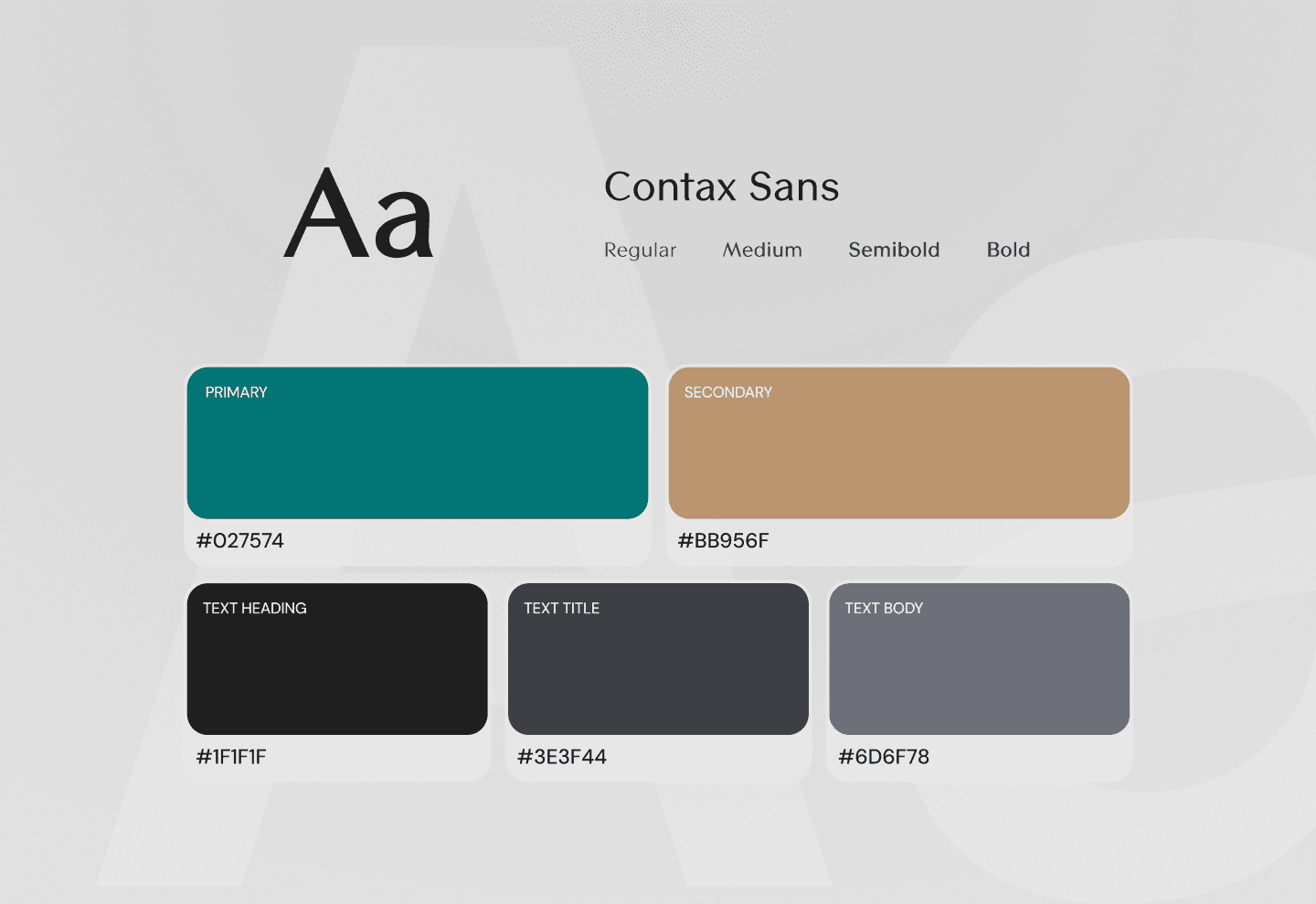The height and width of the screenshot is (904, 1316).
Task: Select the Bold font weight
Action: (x=1007, y=250)
